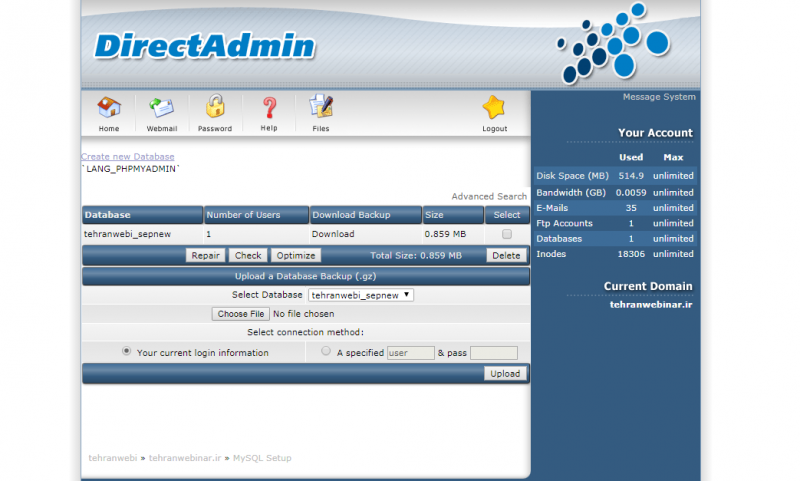Click into the specified user input field
The height and width of the screenshot is (481, 800).
tap(410, 353)
